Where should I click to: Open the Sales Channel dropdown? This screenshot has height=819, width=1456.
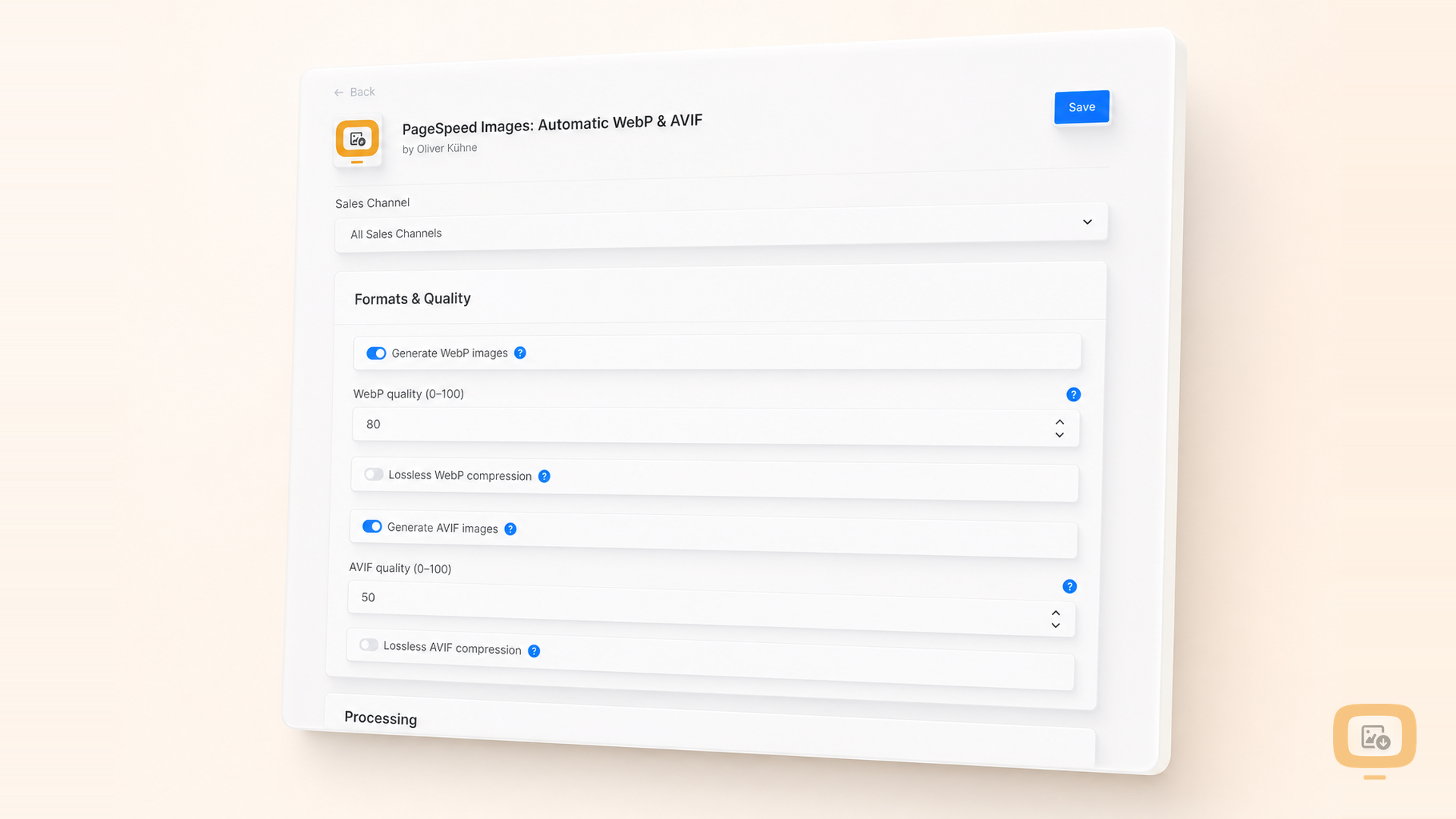coord(720,227)
